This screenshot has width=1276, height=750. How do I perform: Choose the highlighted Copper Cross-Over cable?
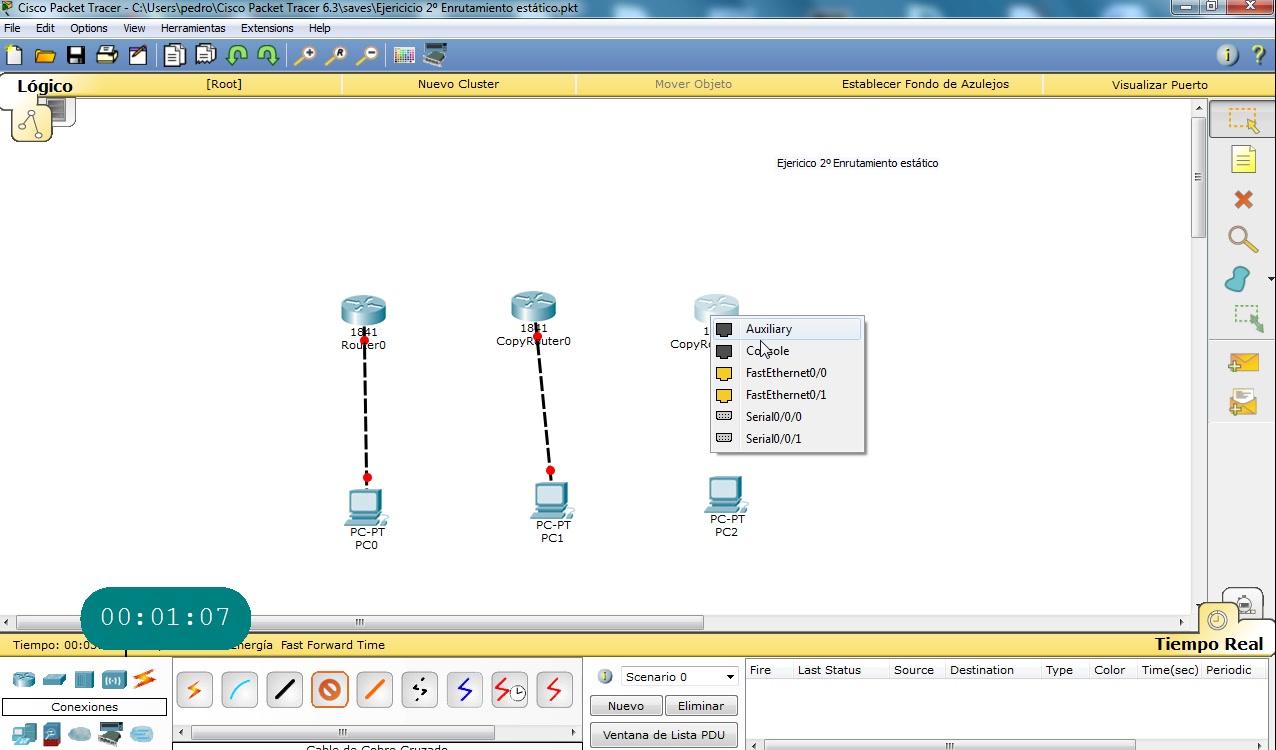329,690
